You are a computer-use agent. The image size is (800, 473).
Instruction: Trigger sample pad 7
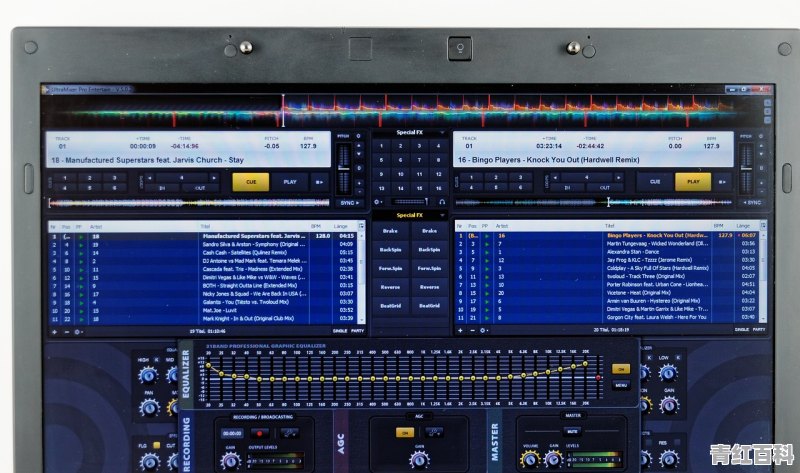[419, 160]
